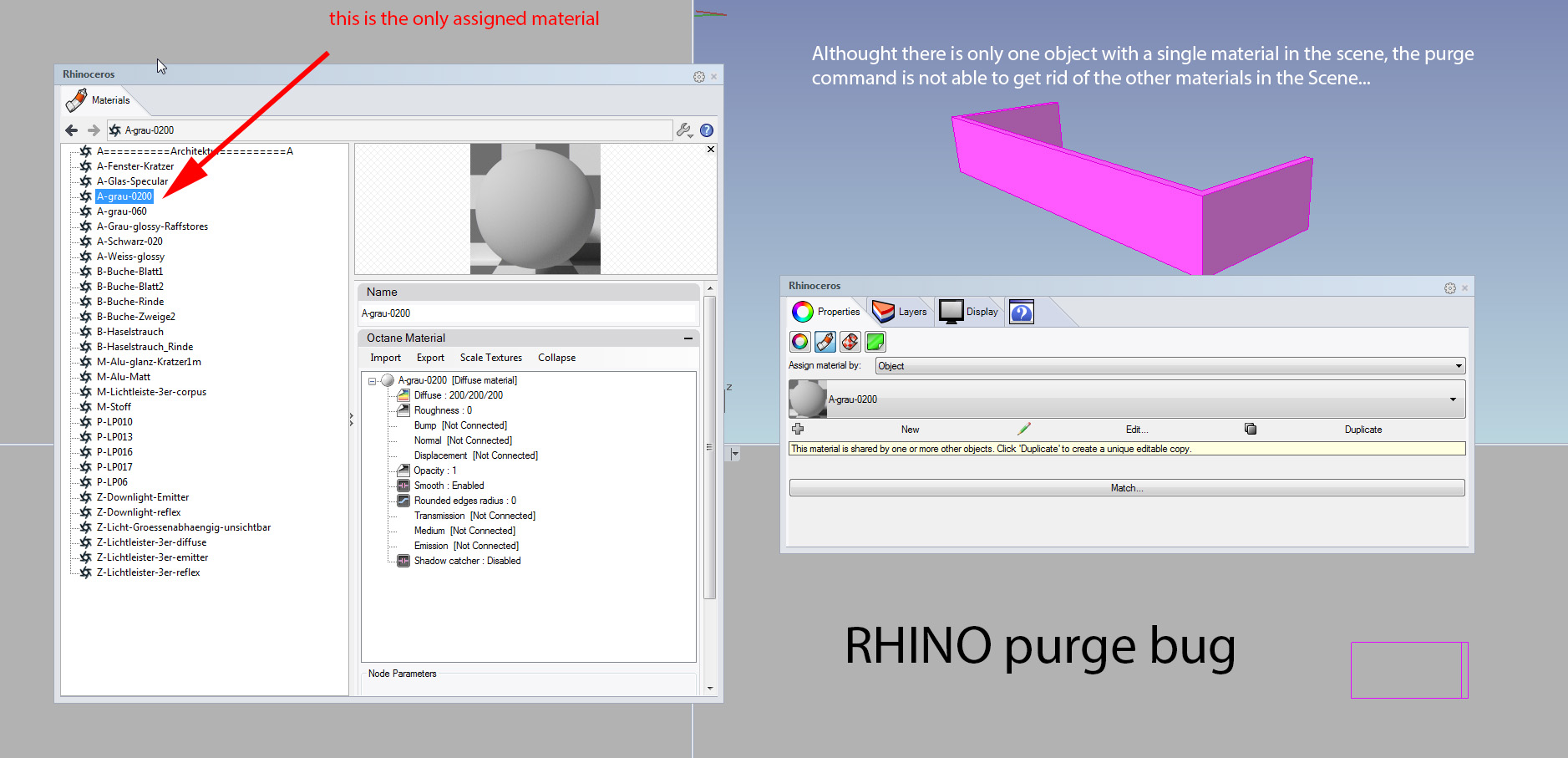Collapse the A-grau-0200 Diffuse material node
1568x758 pixels.
point(373,381)
